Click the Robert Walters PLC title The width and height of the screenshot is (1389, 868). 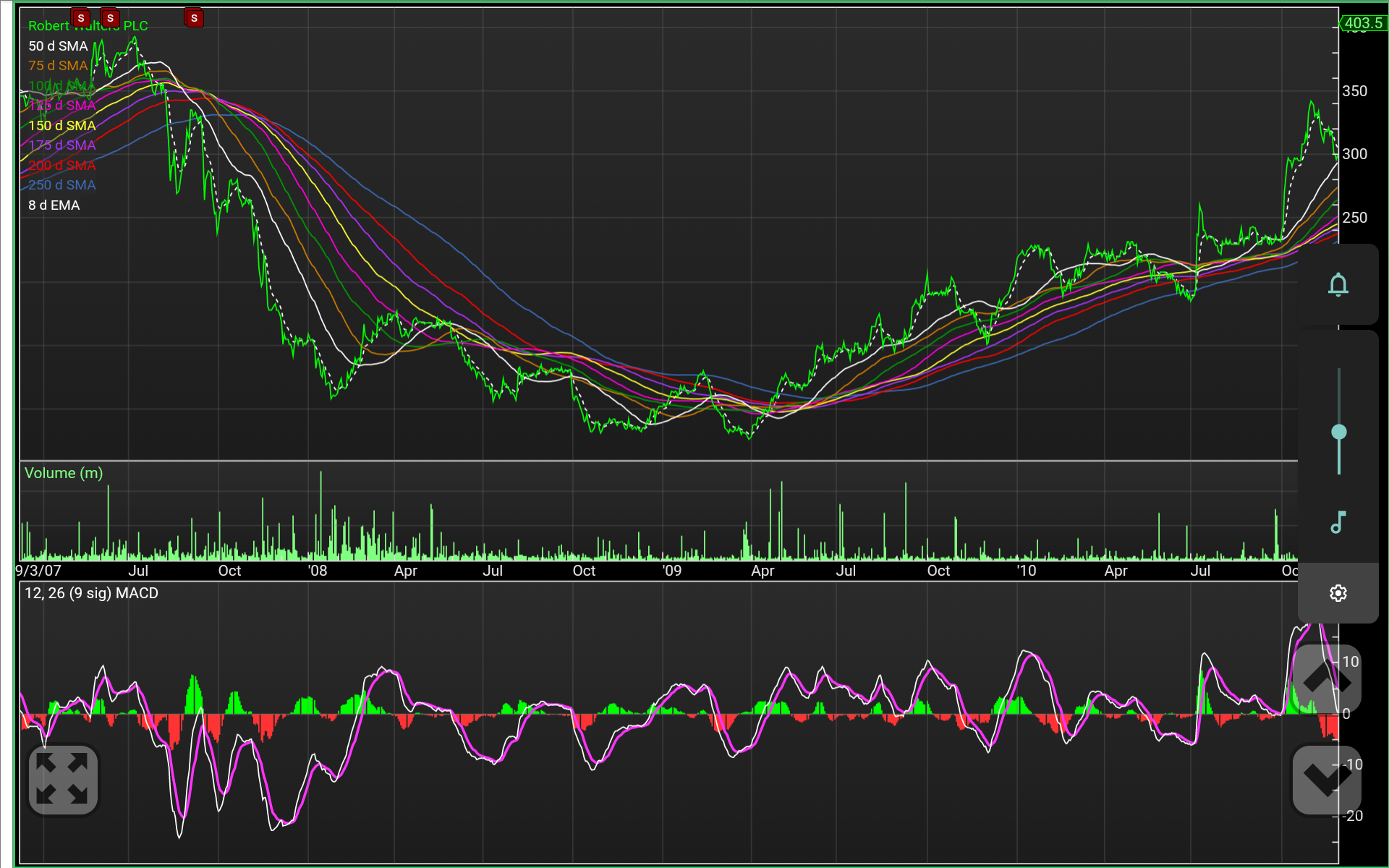click(88, 26)
